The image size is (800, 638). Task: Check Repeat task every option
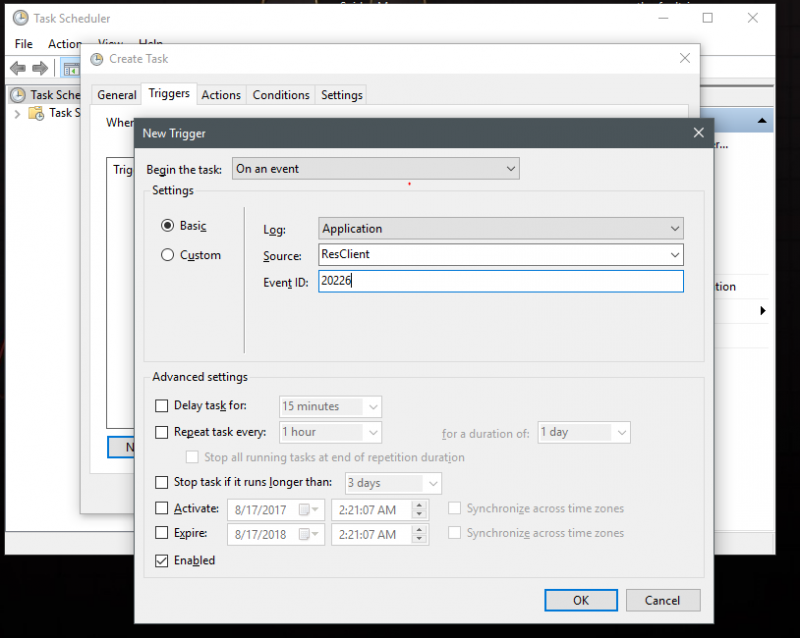(162, 432)
